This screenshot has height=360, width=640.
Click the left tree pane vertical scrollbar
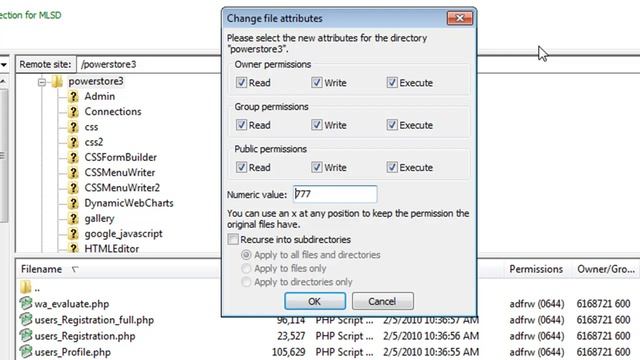(3, 155)
